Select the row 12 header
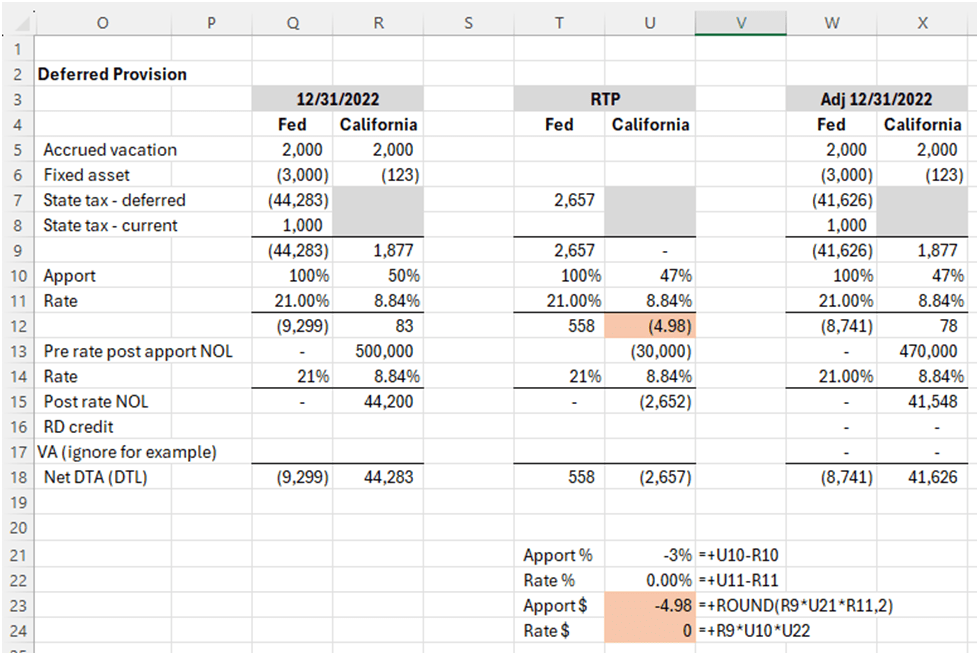The width and height of the screenshot is (979, 655). point(17,326)
